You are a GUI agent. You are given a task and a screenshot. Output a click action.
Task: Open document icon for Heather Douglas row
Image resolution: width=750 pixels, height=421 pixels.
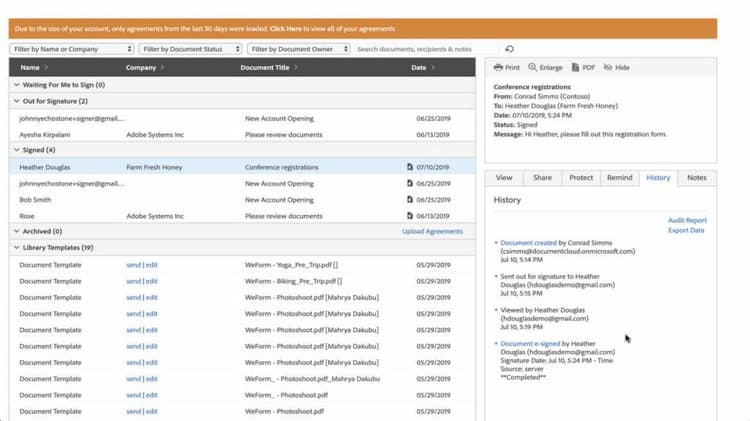click(410, 167)
